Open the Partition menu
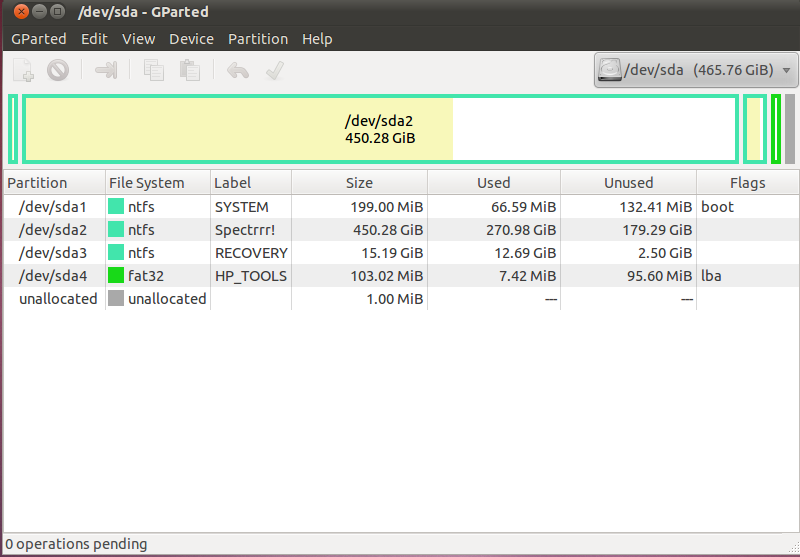800x557 pixels. click(x=258, y=39)
